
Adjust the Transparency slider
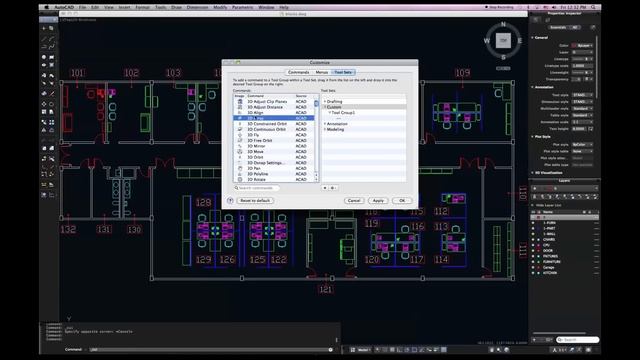pyautogui.click(x=576, y=79)
